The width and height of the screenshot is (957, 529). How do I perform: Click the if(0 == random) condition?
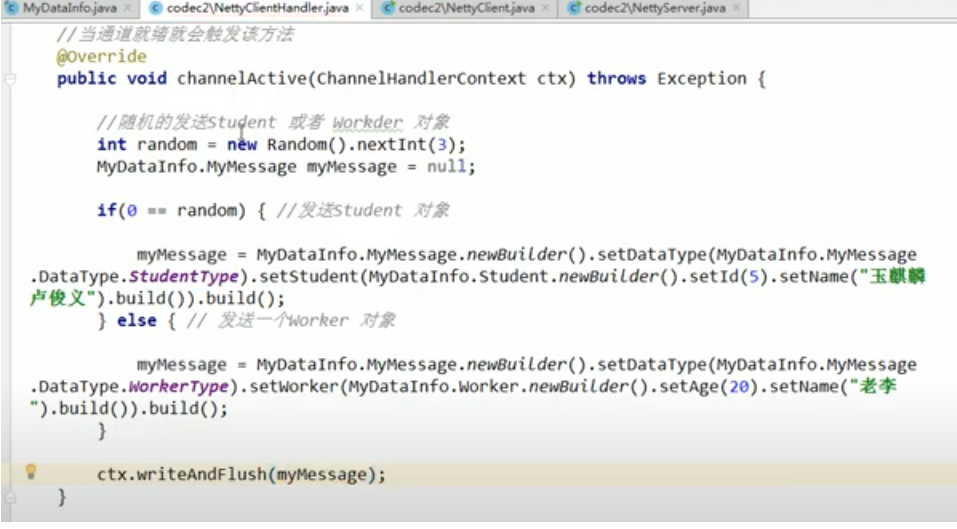(x=171, y=211)
